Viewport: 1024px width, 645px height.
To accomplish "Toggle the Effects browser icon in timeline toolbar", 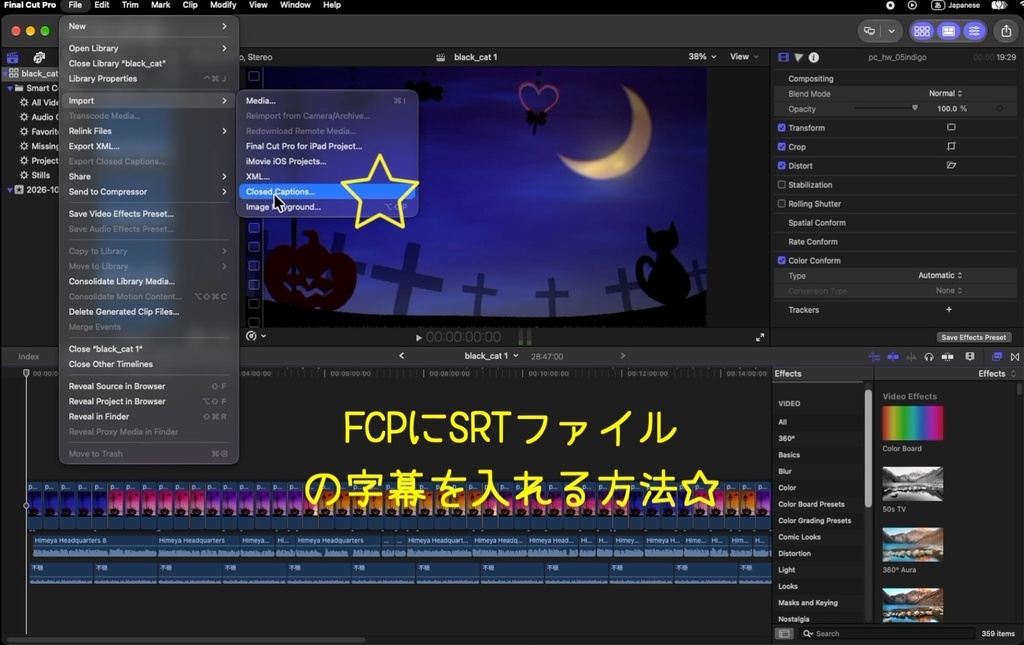I will pos(997,356).
